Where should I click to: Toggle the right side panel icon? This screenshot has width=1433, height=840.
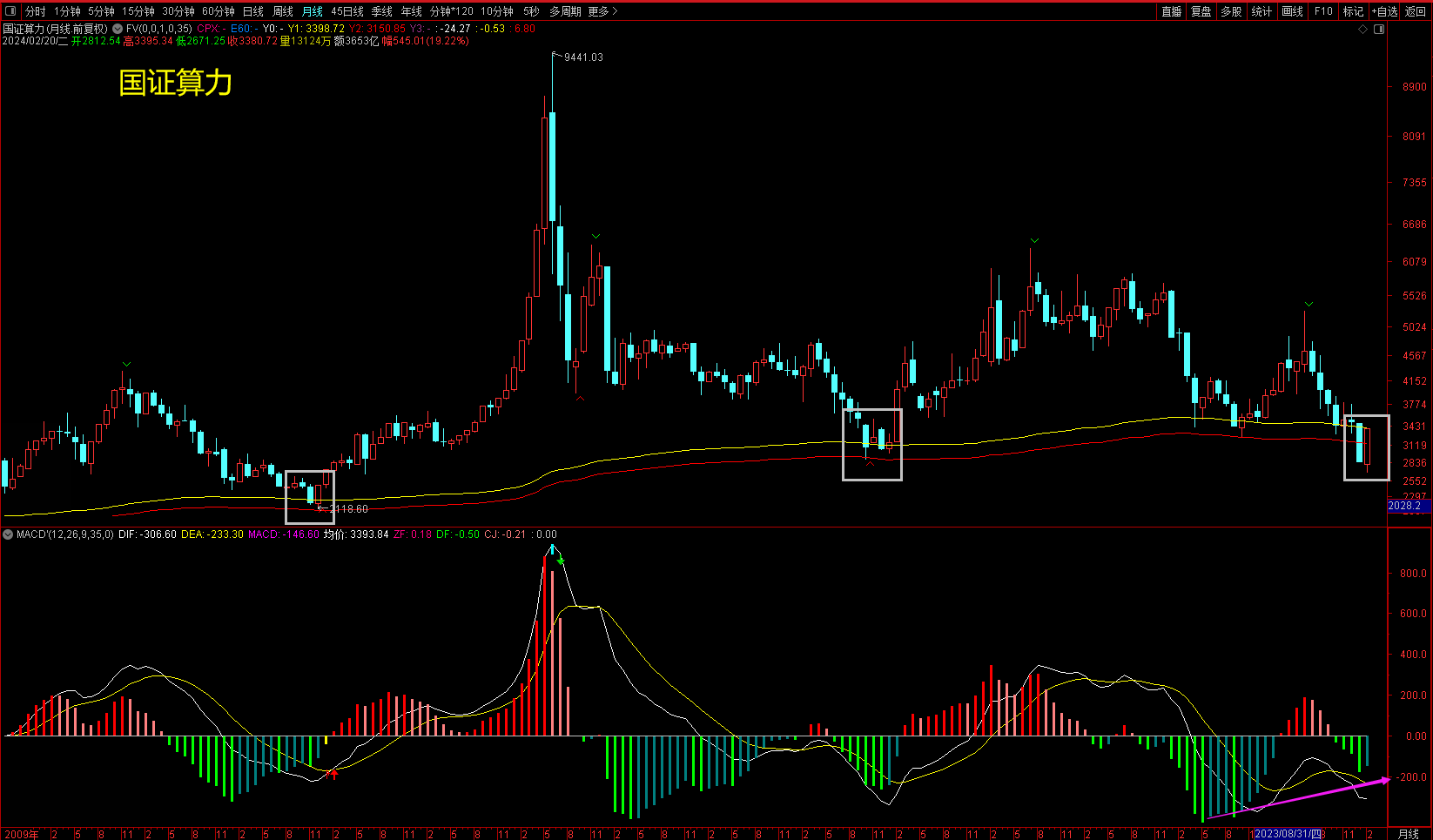click(1379, 30)
